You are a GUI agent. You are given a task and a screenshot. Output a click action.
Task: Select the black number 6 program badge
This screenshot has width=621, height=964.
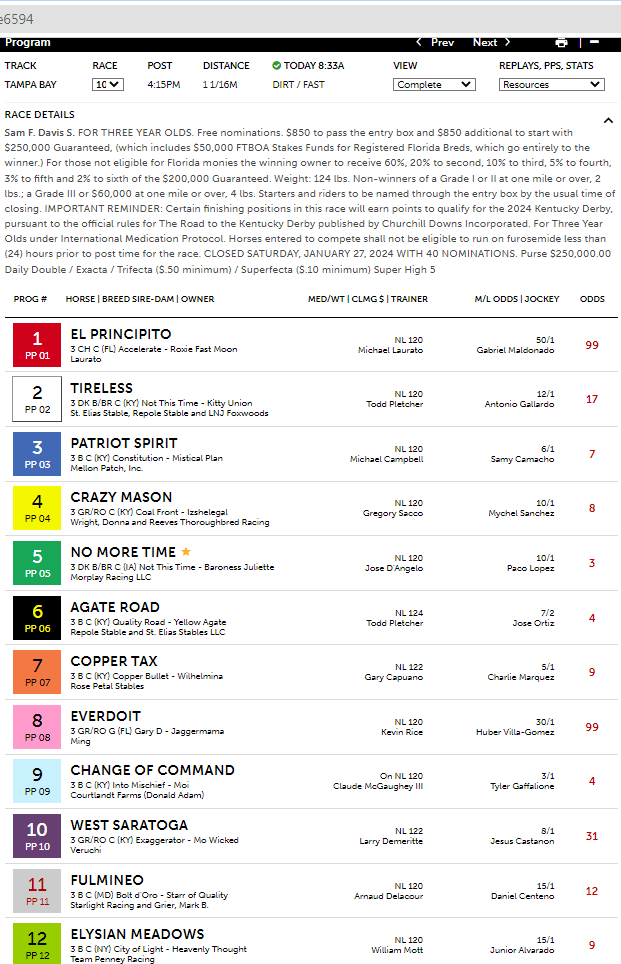point(37,616)
